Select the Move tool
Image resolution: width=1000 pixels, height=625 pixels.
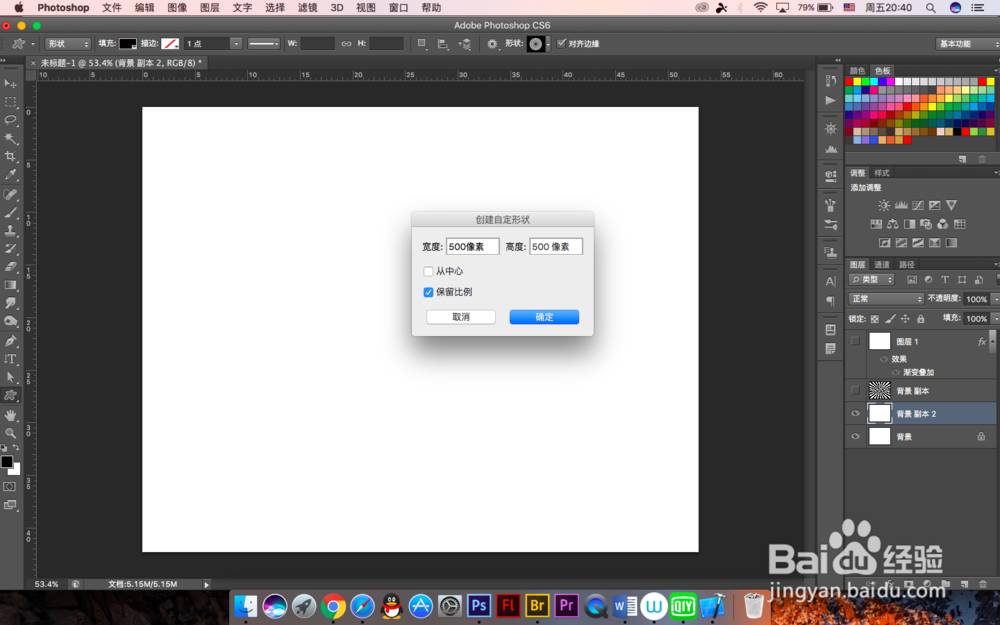point(10,84)
